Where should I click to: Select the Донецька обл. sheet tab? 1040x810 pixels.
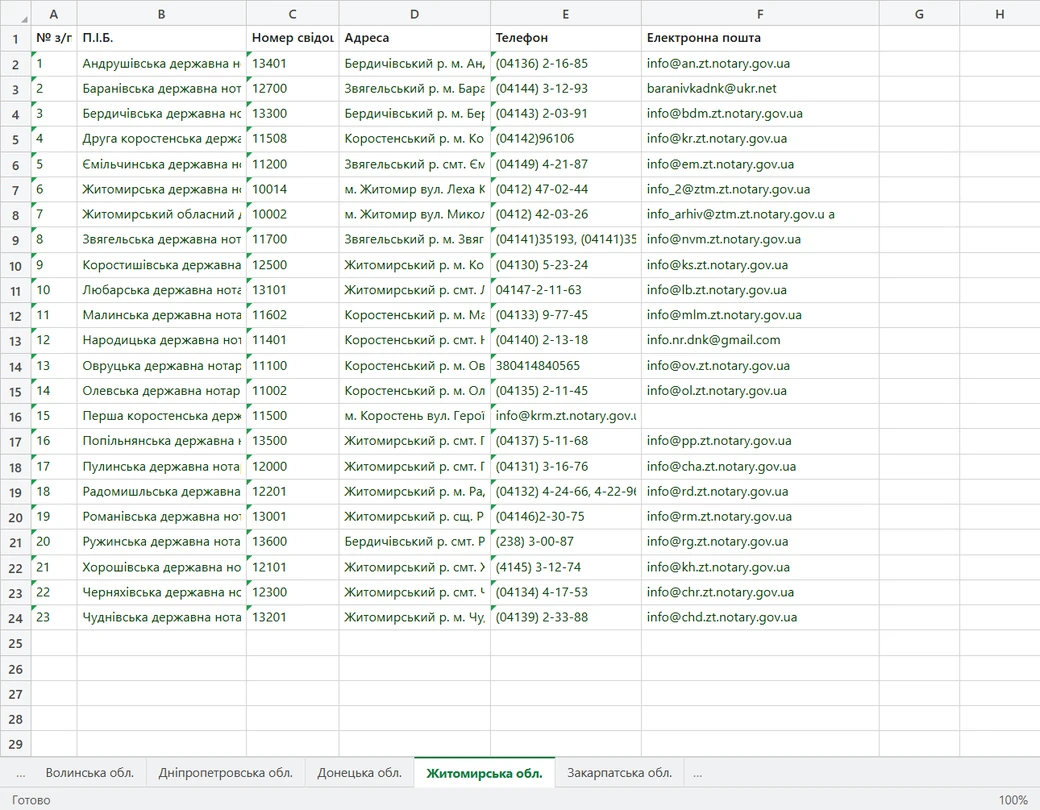(359, 773)
